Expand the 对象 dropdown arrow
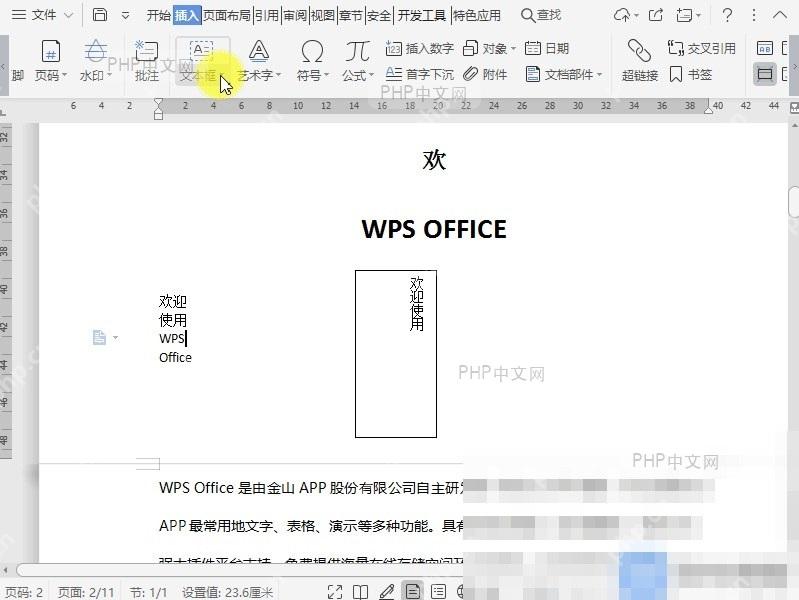 (513, 49)
